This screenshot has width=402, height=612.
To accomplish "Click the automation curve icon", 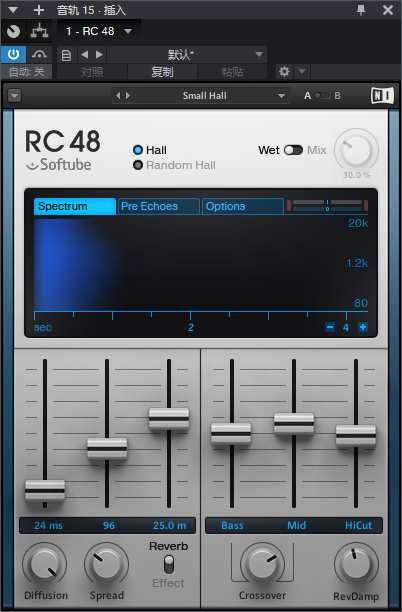I will pos(39,54).
